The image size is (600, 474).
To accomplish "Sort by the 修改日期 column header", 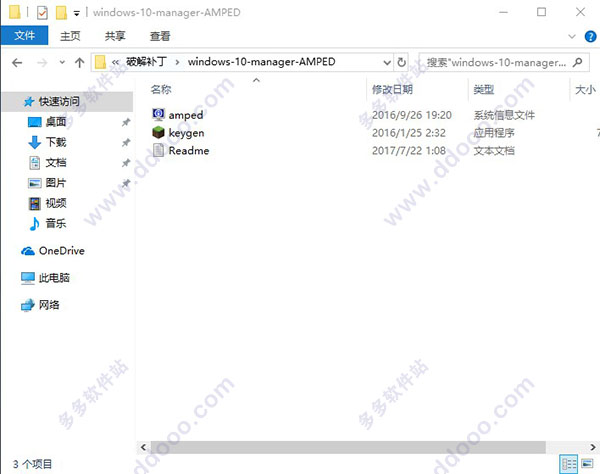I will [392, 90].
